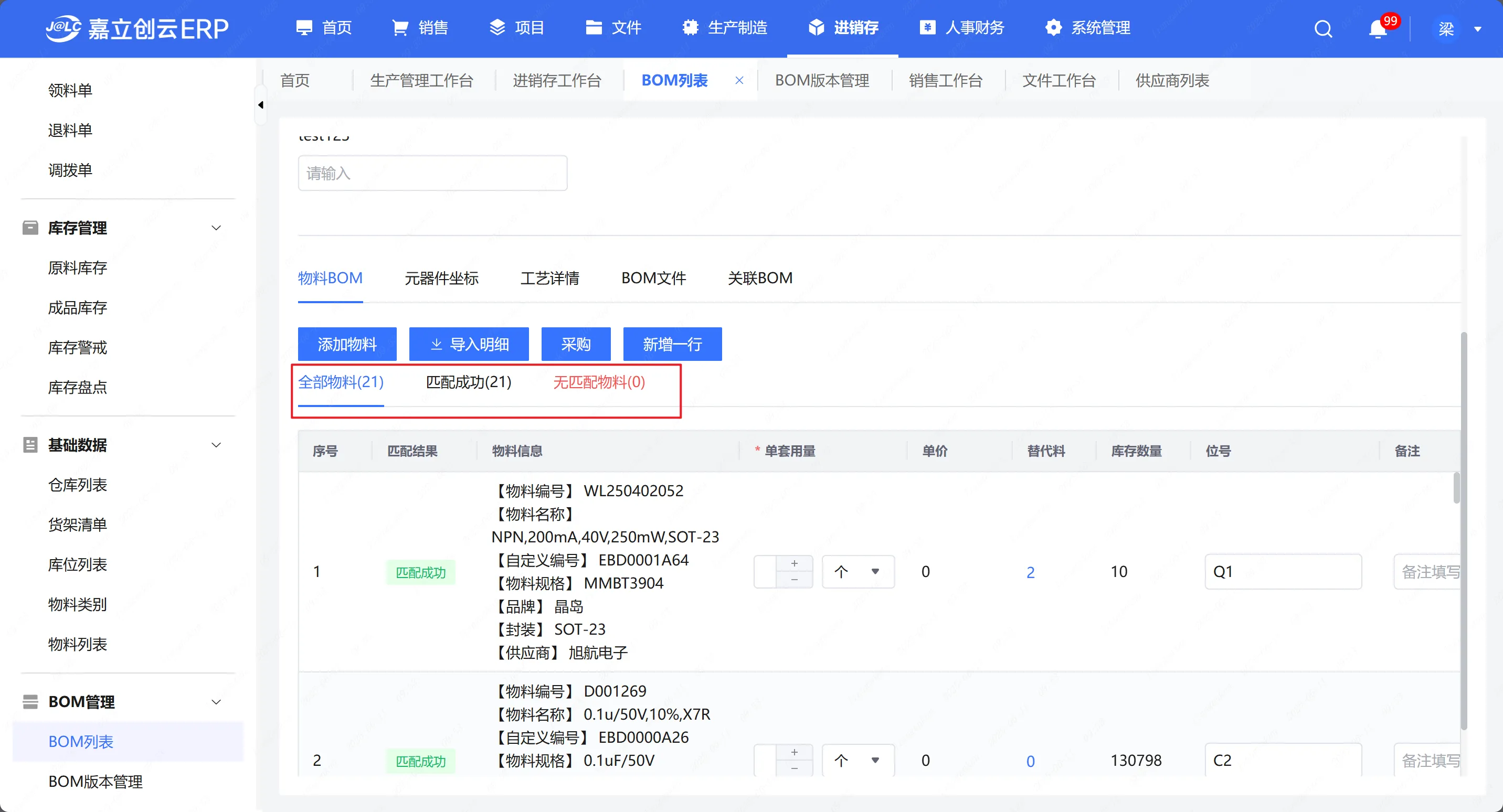Collapse the 基础数据 sidebar section
The width and height of the screenshot is (1503, 812).
(x=216, y=445)
